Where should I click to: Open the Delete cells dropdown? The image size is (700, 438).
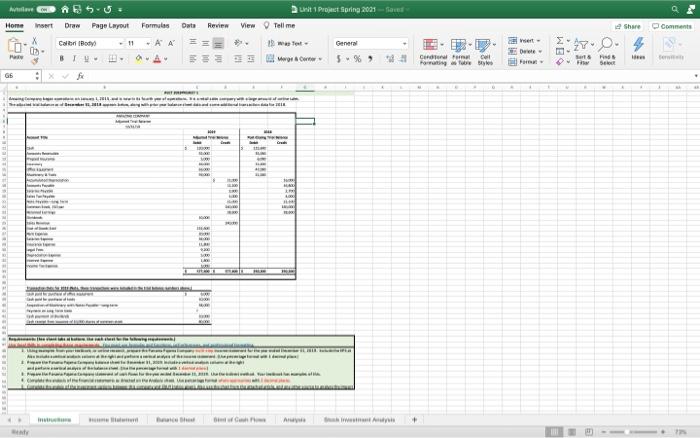click(x=525, y=51)
